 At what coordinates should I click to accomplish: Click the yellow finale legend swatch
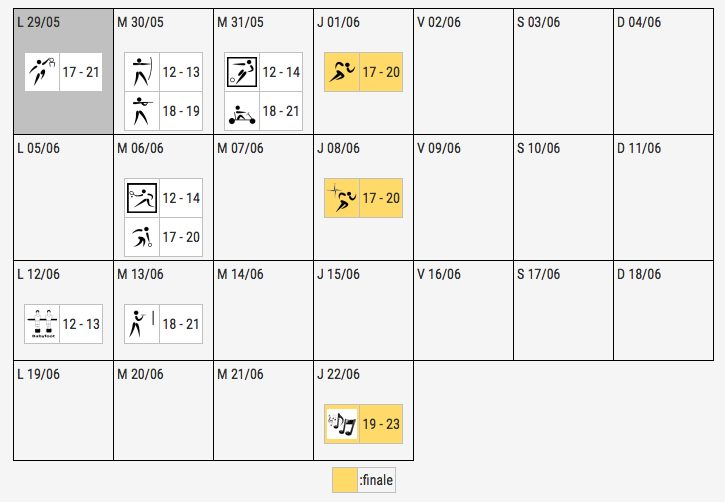(x=344, y=481)
